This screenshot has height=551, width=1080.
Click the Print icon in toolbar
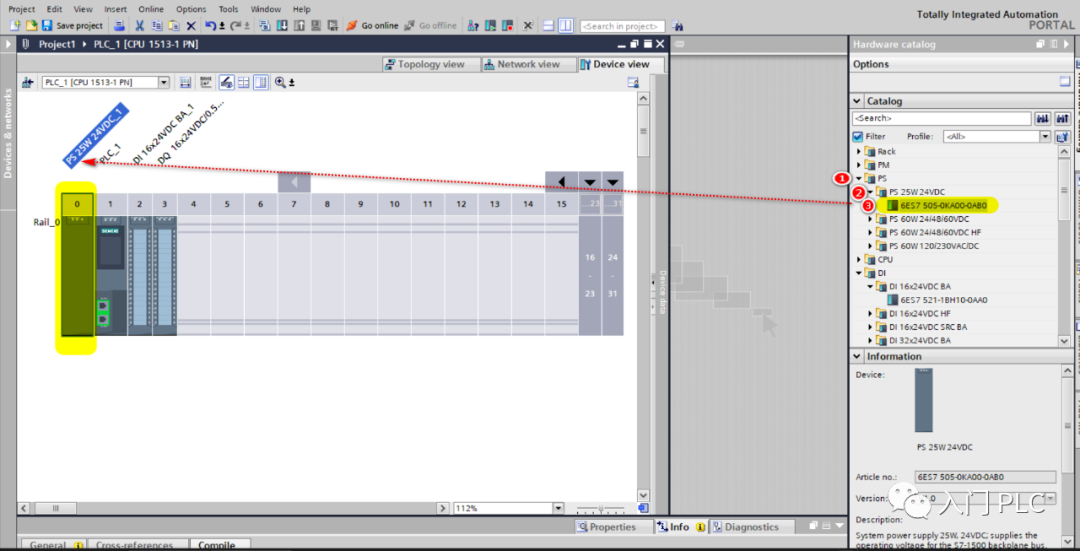click(118, 25)
